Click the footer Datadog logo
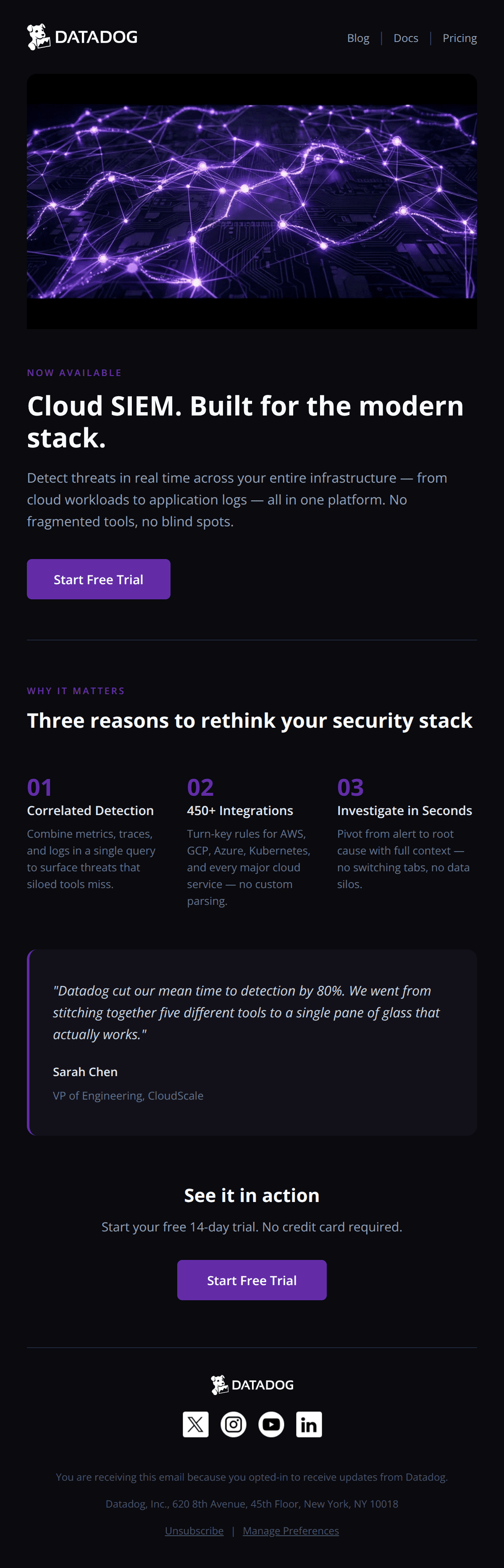 (252, 1384)
